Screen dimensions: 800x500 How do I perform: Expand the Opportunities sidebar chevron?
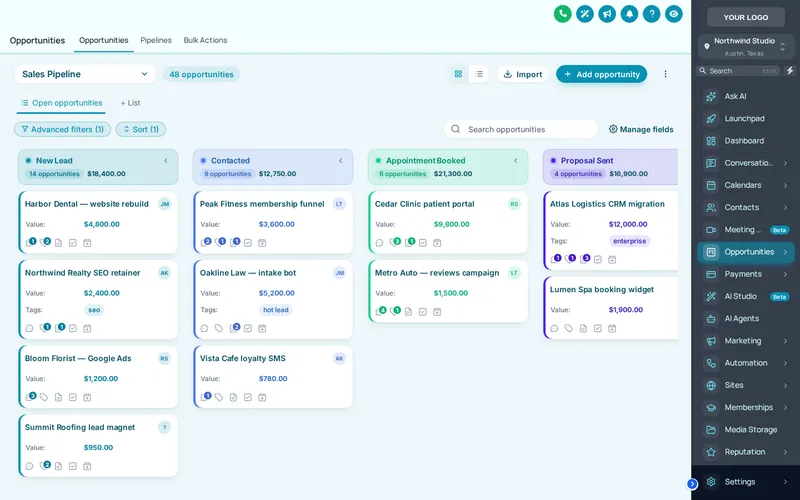click(x=785, y=252)
